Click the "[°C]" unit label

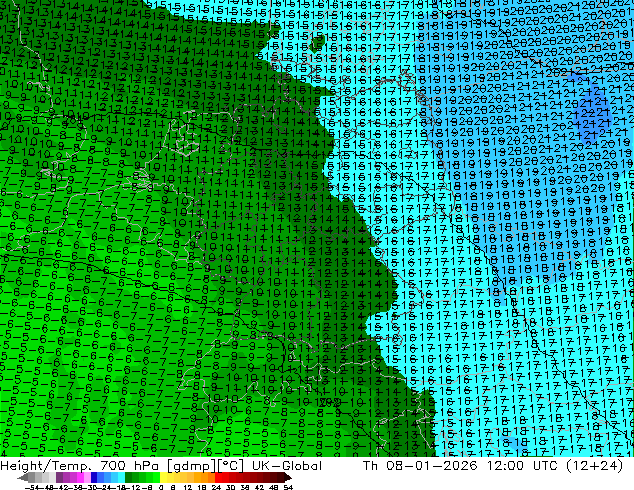[230, 466]
